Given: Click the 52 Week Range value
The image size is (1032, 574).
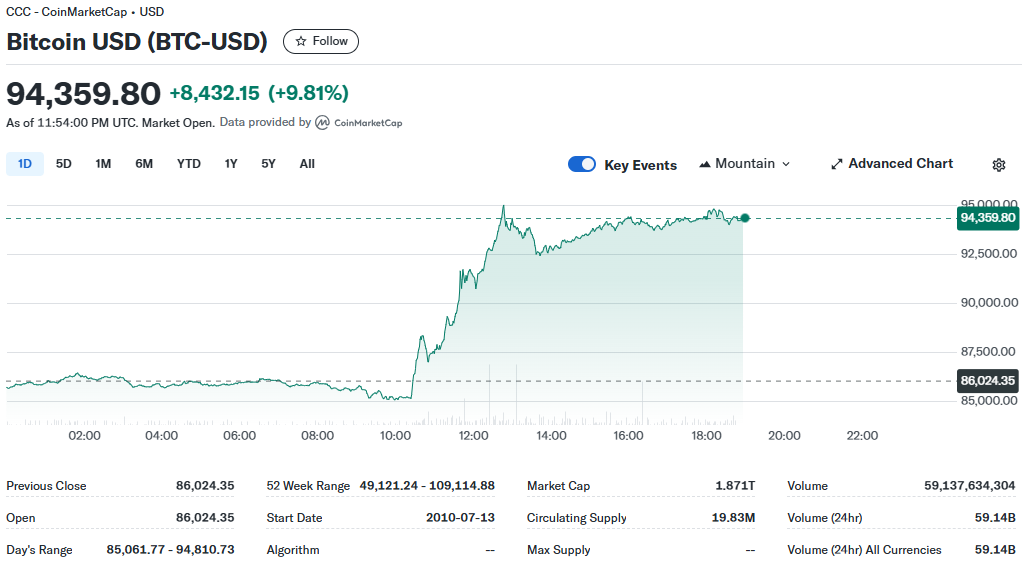Looking at the screenshot, I should tap(427, 486).
